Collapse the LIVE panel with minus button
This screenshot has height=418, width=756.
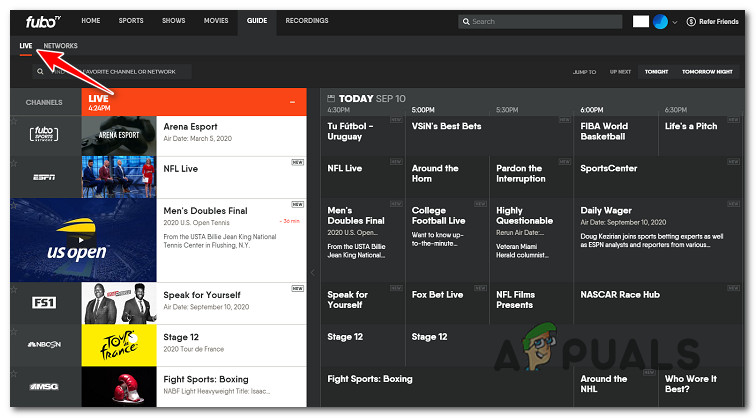pos(292,102)
